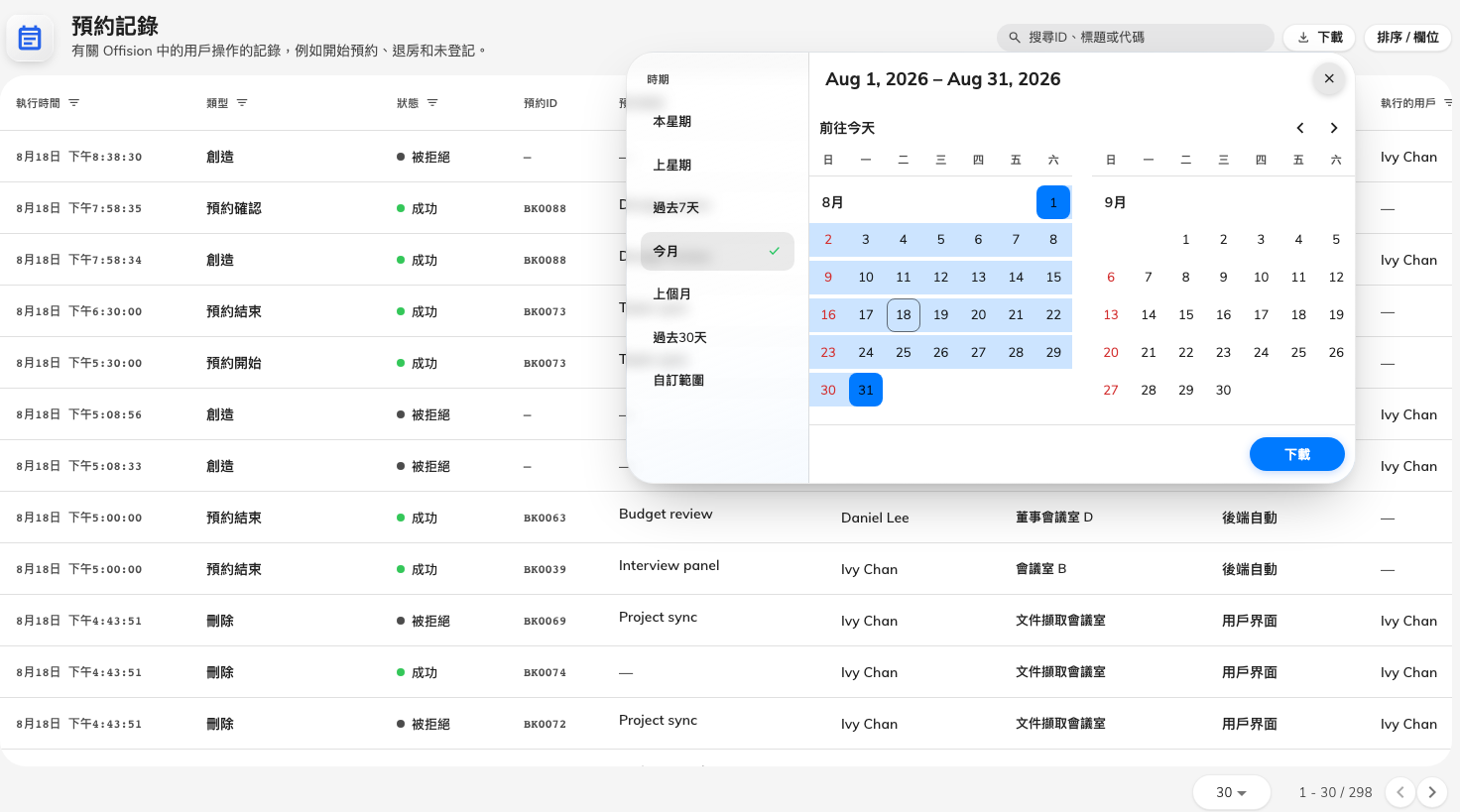Open filter icon for 執行時間 column
1460x812 pixels.
(73, 103)
